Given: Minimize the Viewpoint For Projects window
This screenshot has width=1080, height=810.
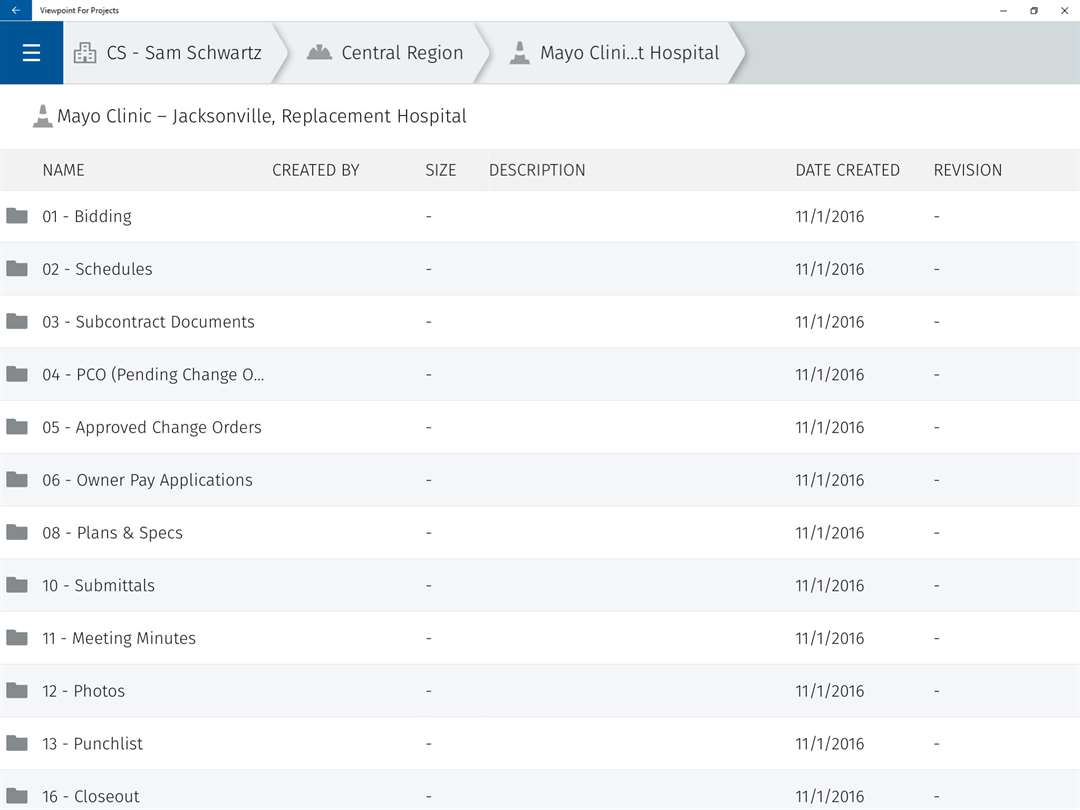Looking at the screenshot, I should [1004, 10].
